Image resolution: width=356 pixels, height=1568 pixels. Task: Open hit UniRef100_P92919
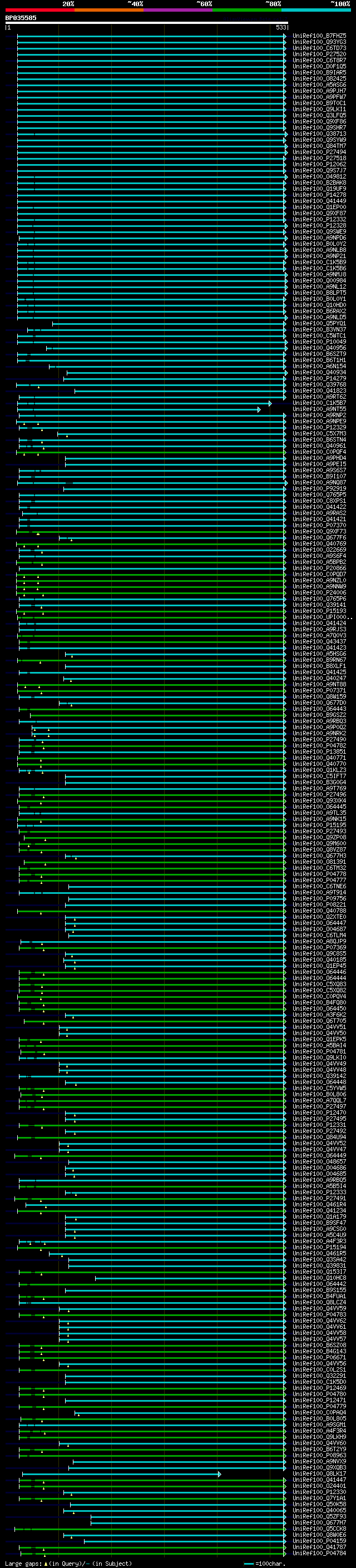coord(319,489)
